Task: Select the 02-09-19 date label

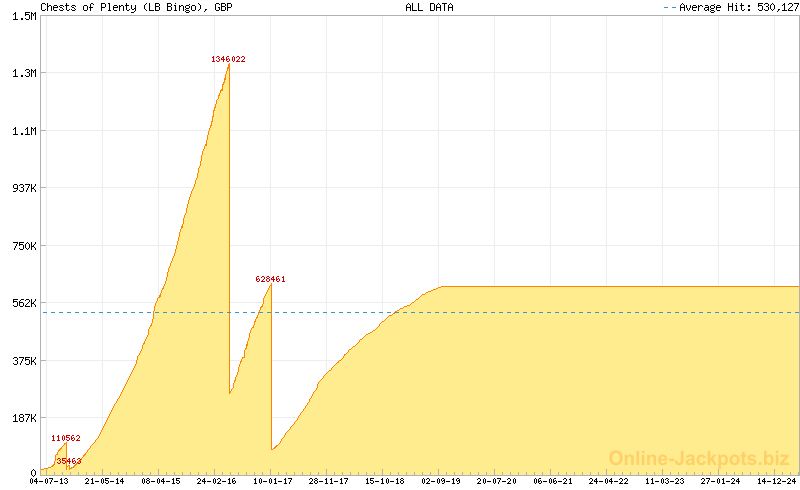Action: (441, 481)
